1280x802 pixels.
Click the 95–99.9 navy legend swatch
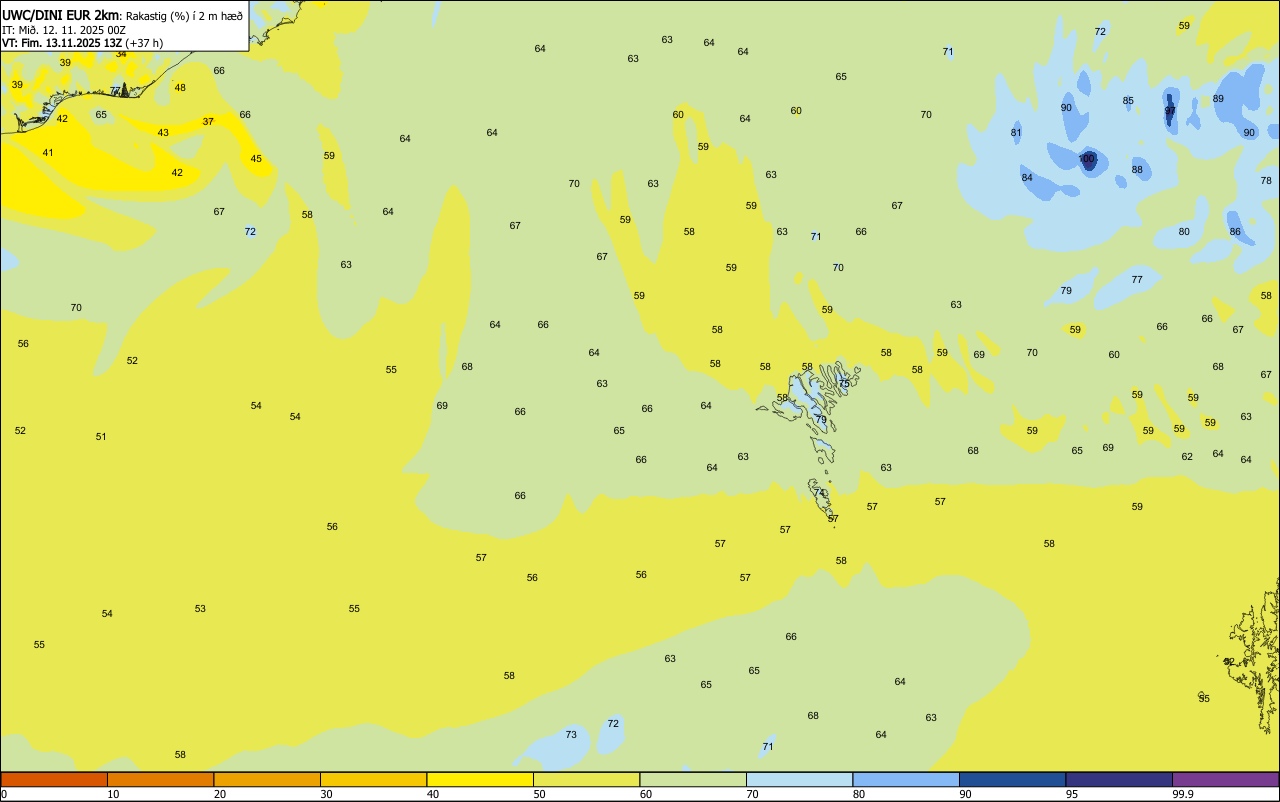(1119, 779)
